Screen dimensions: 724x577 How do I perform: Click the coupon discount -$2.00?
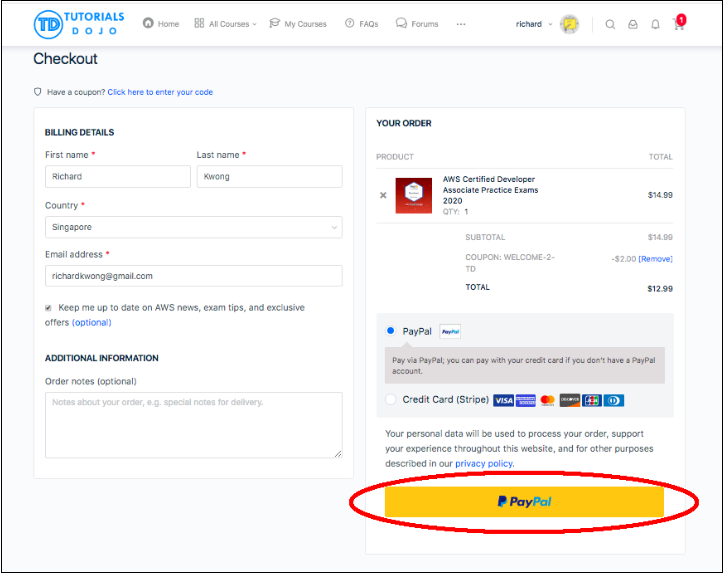click(624, 259)
